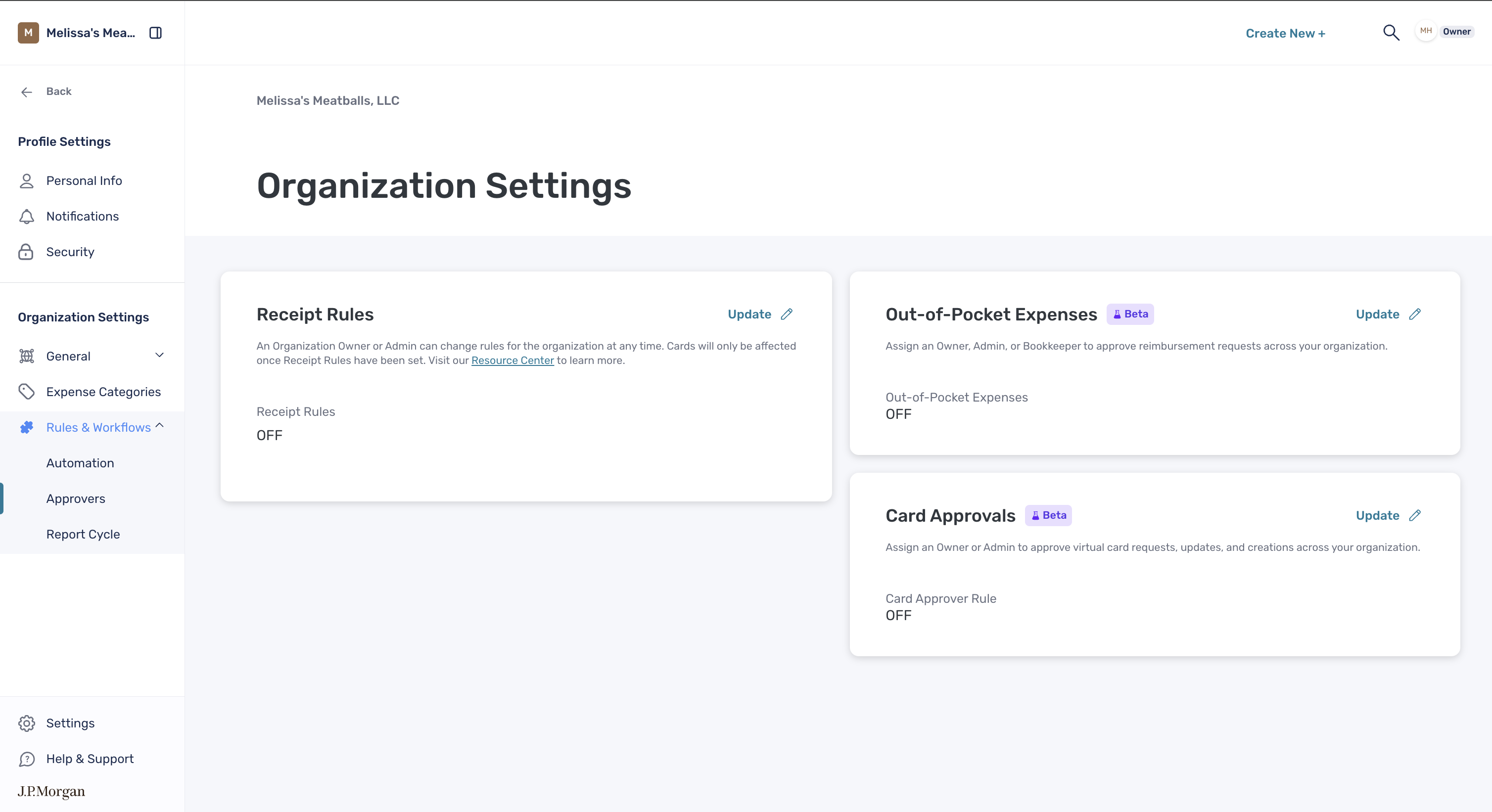1492x812 pixels.
Task: Click the General globe icon
Action: pyautogui.click(x=27, y=356)
